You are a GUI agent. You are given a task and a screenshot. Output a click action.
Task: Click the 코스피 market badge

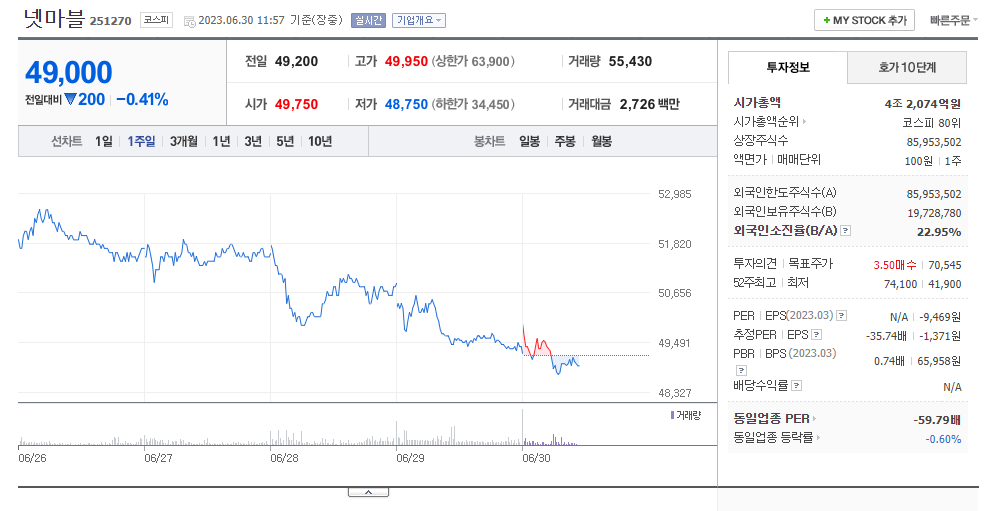click(156, 20)
